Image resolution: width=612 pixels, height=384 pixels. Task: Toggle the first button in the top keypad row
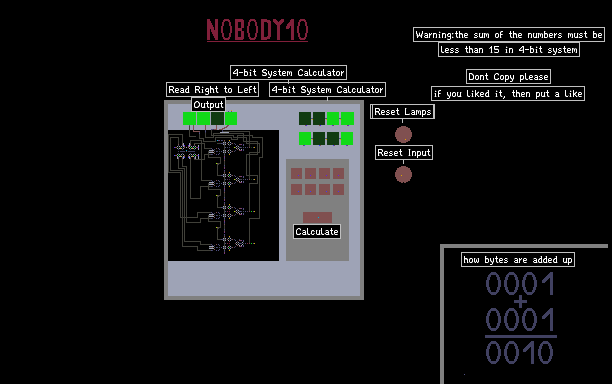point(296,173)
